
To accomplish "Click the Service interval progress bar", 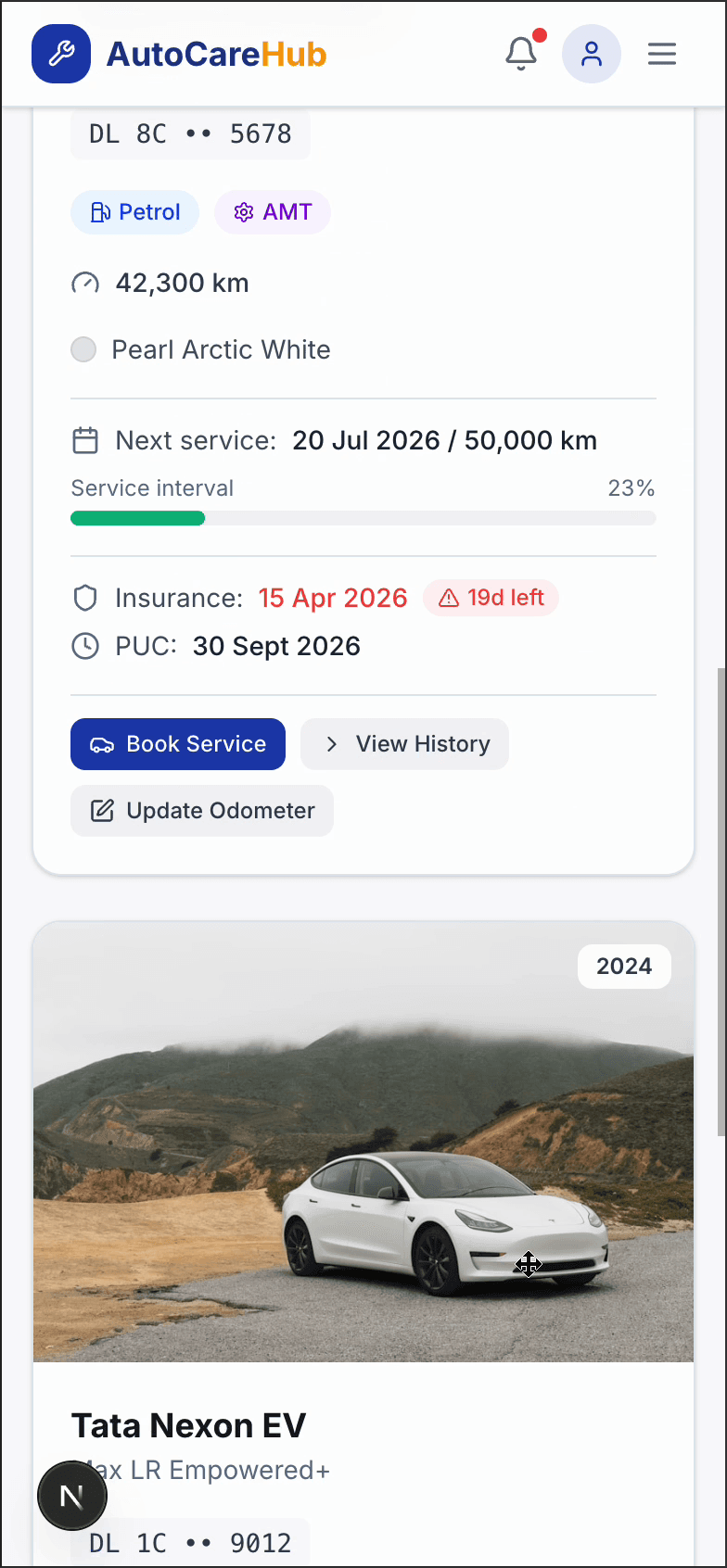I will (x=363, y=518).
